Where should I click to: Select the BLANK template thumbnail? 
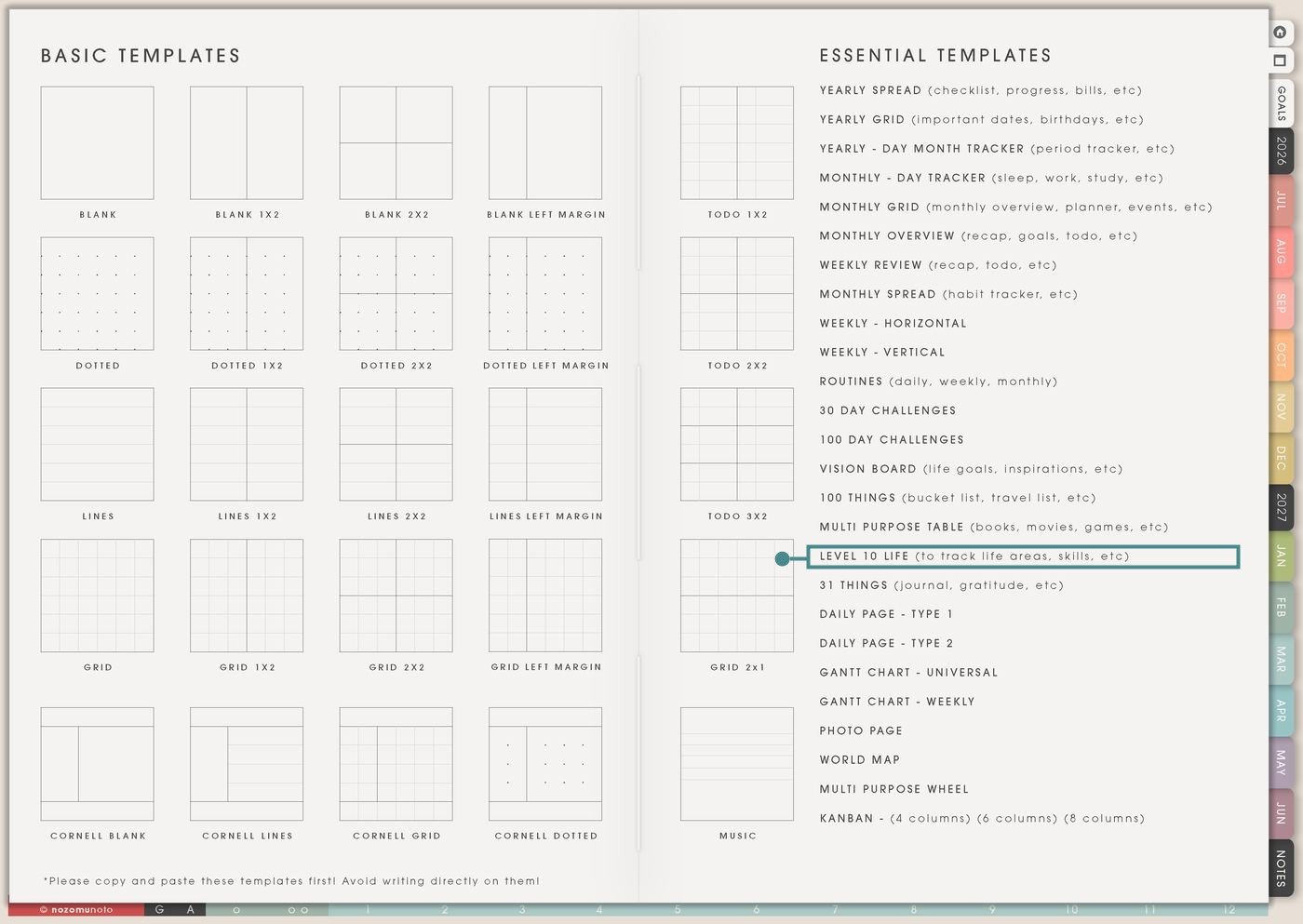click(98, 143)
